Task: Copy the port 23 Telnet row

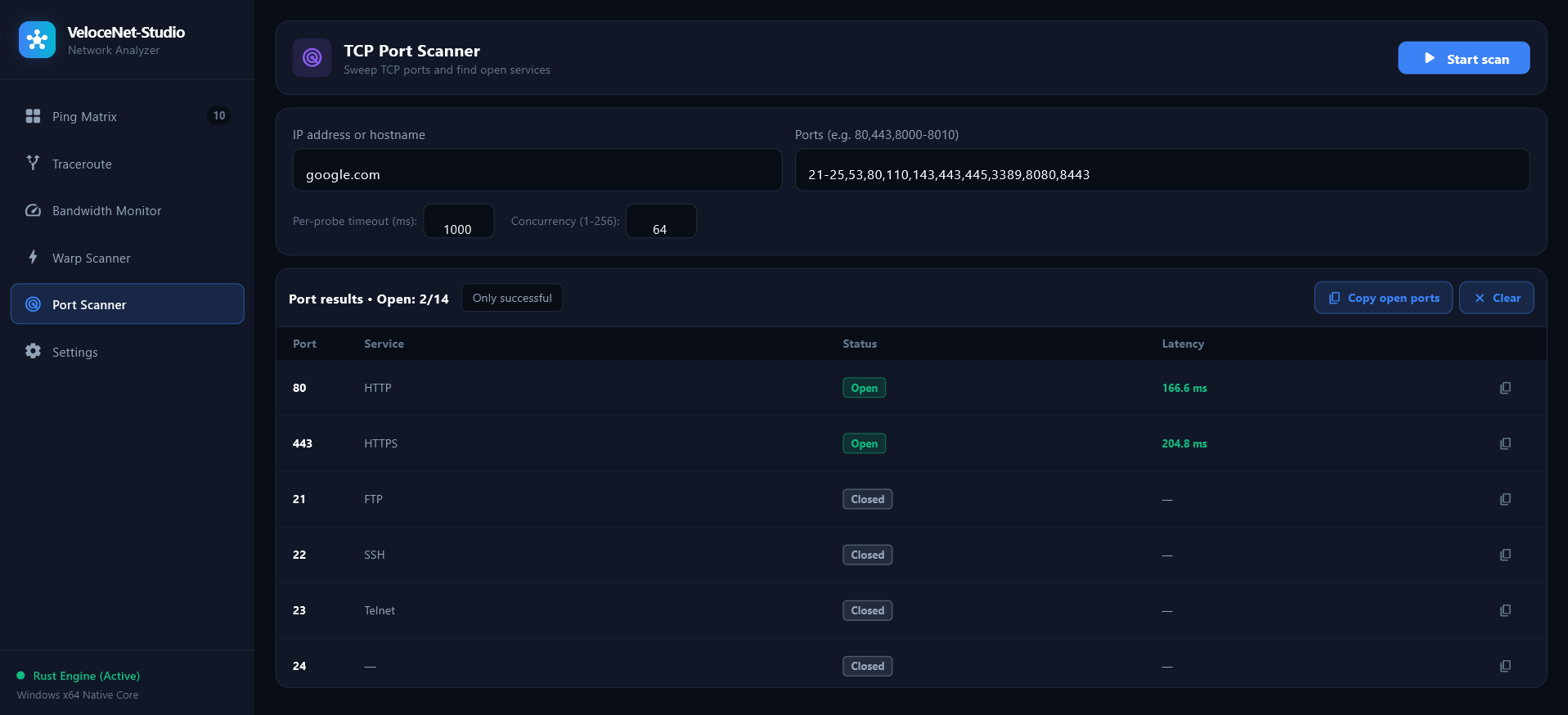Action: (1505, 610)
